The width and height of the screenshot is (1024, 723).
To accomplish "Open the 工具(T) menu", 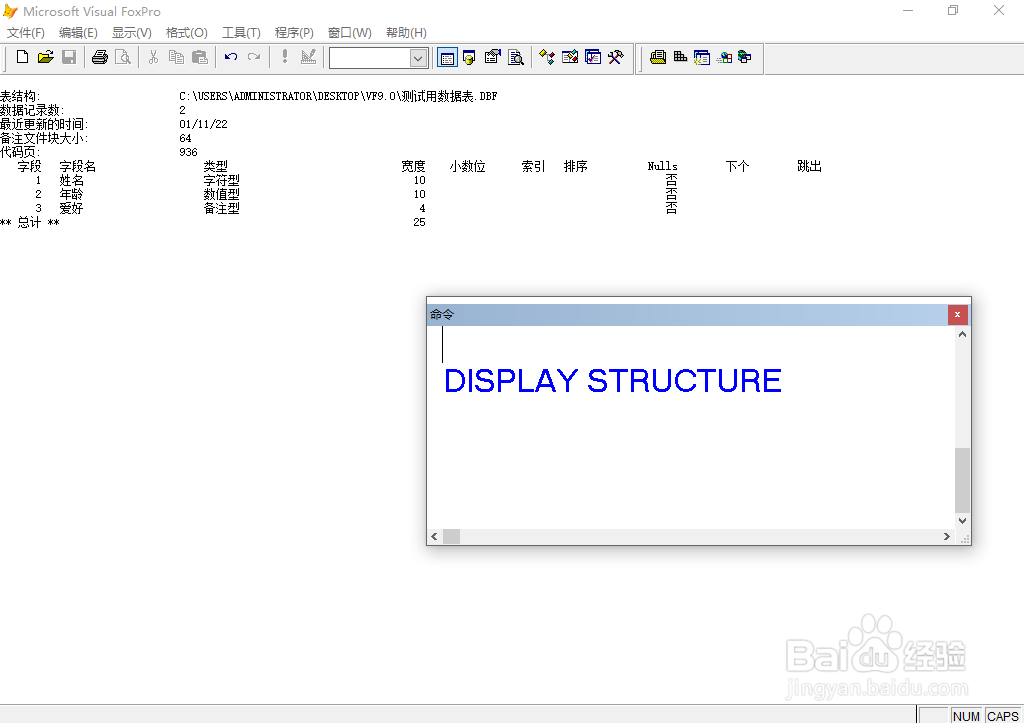I will [241, 33].
